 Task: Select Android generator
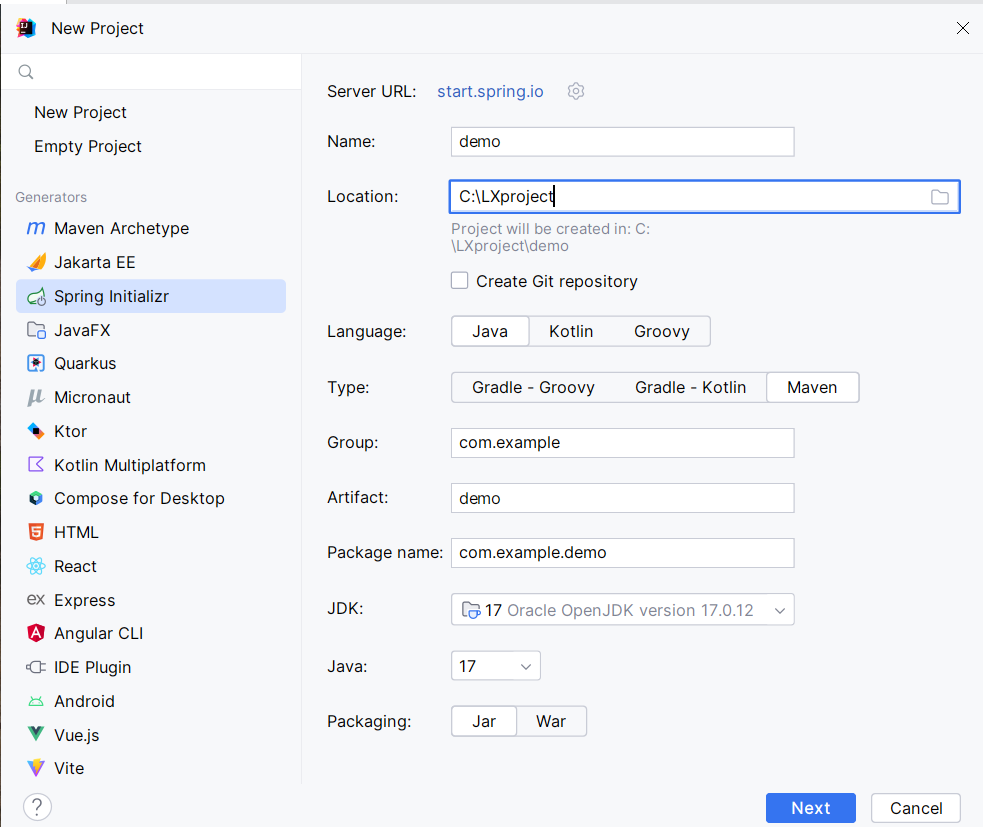pyautogui.click(x=151, y=701)
